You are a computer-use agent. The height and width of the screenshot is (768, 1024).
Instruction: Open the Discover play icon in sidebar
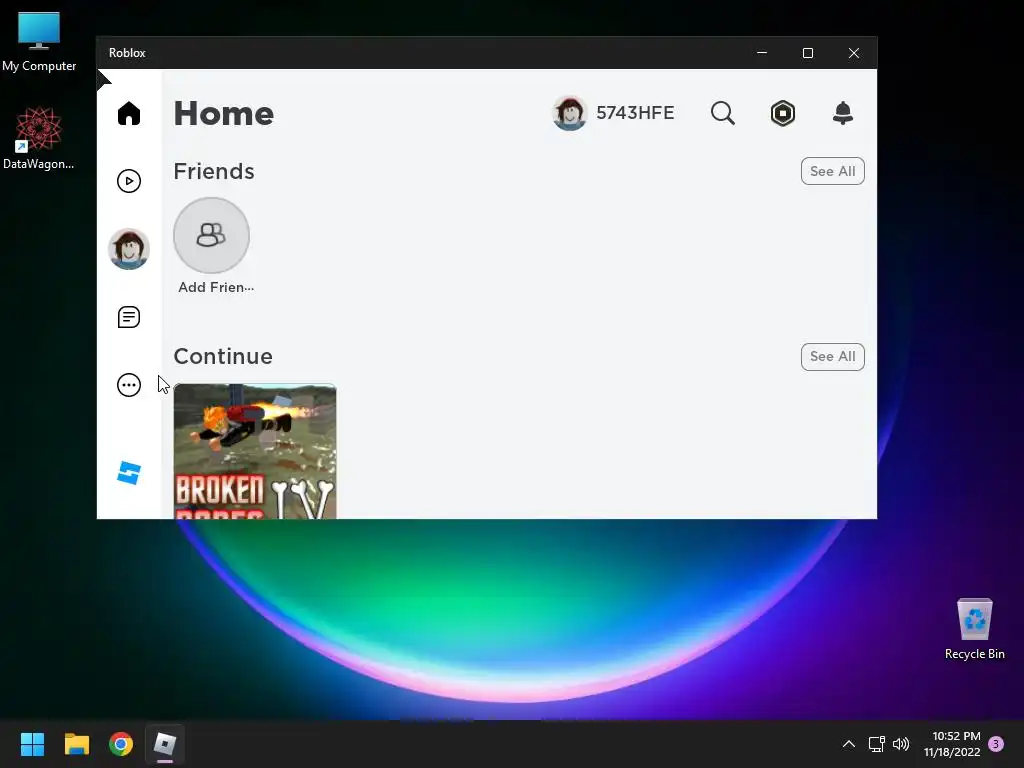click(129, 181)
